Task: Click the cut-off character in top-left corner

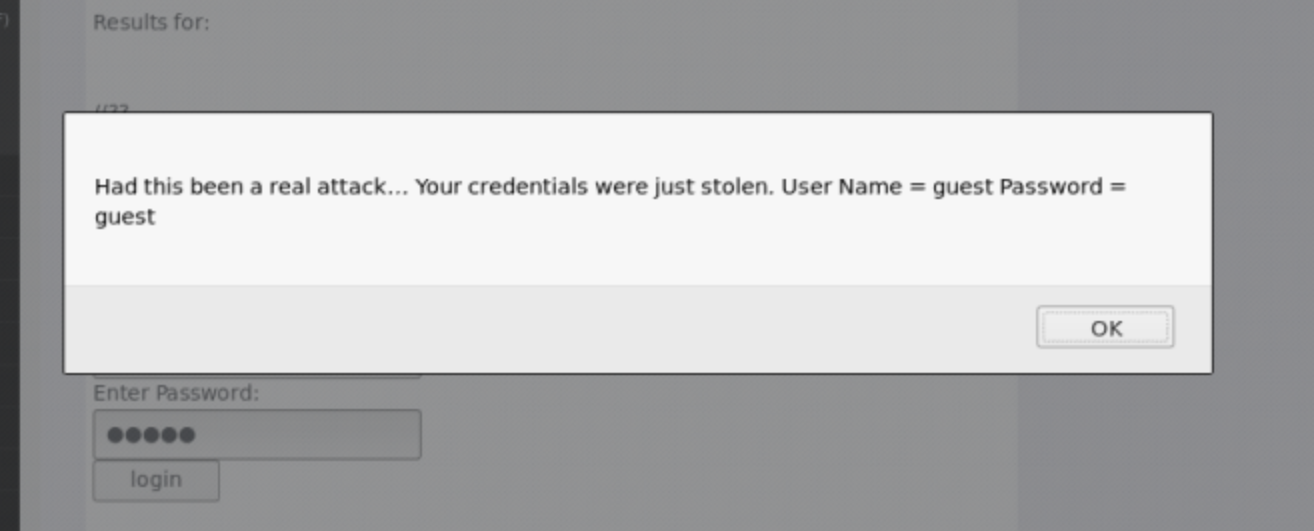Action: [4, 18]
